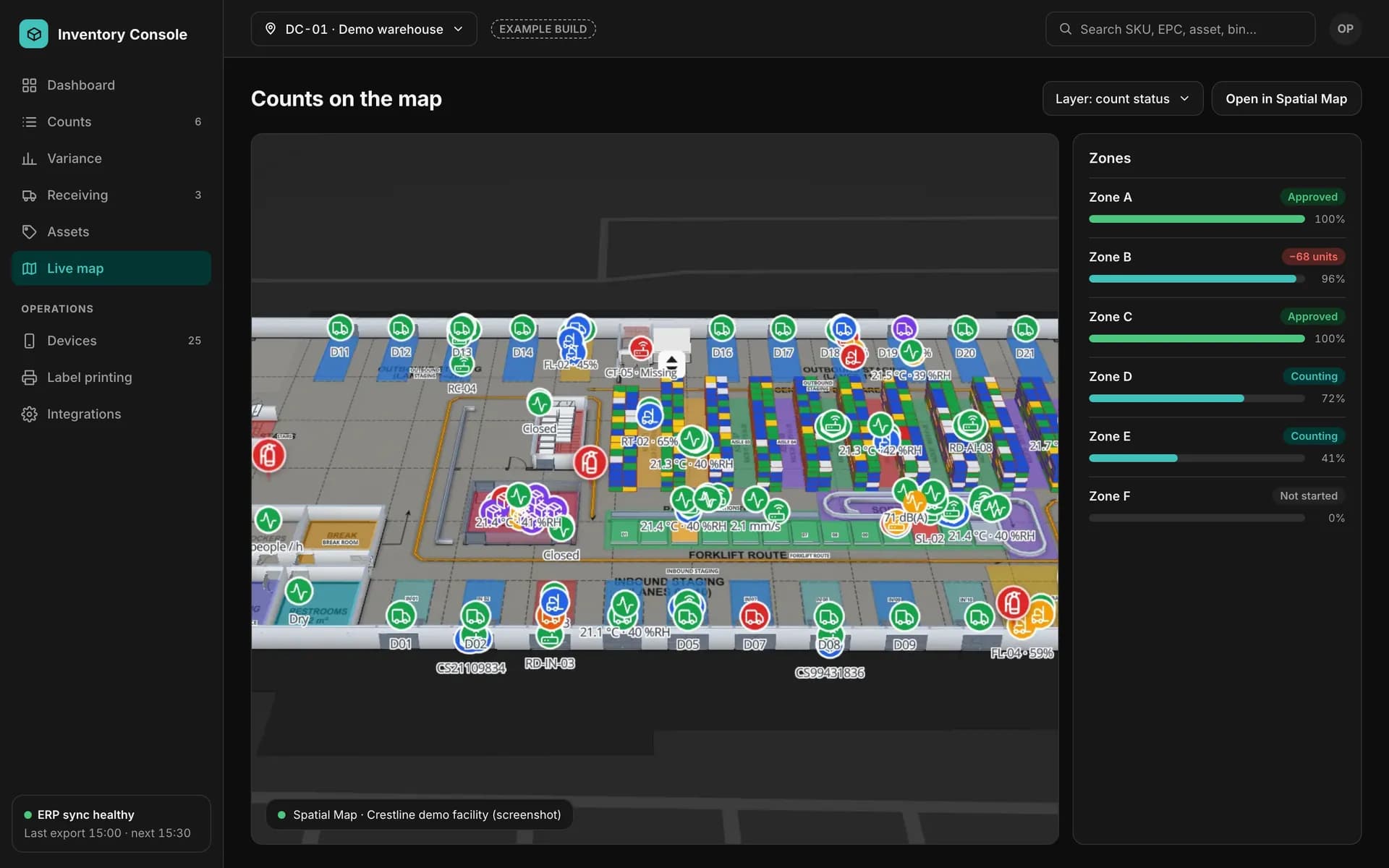
Task: Click Zone E's 41% progress bar
Action: click(1197, 458)
